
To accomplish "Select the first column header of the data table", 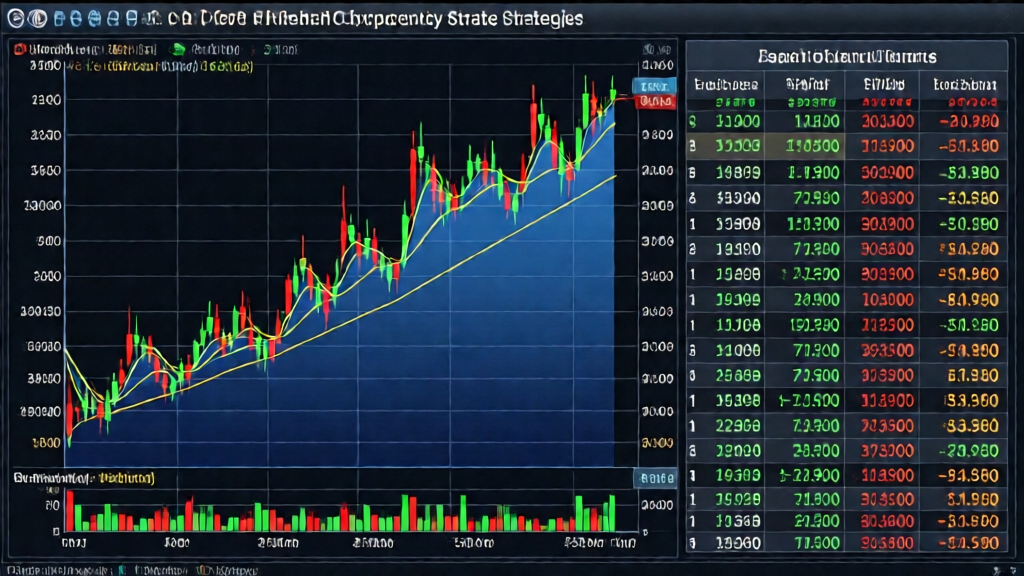I will [725, 85].
